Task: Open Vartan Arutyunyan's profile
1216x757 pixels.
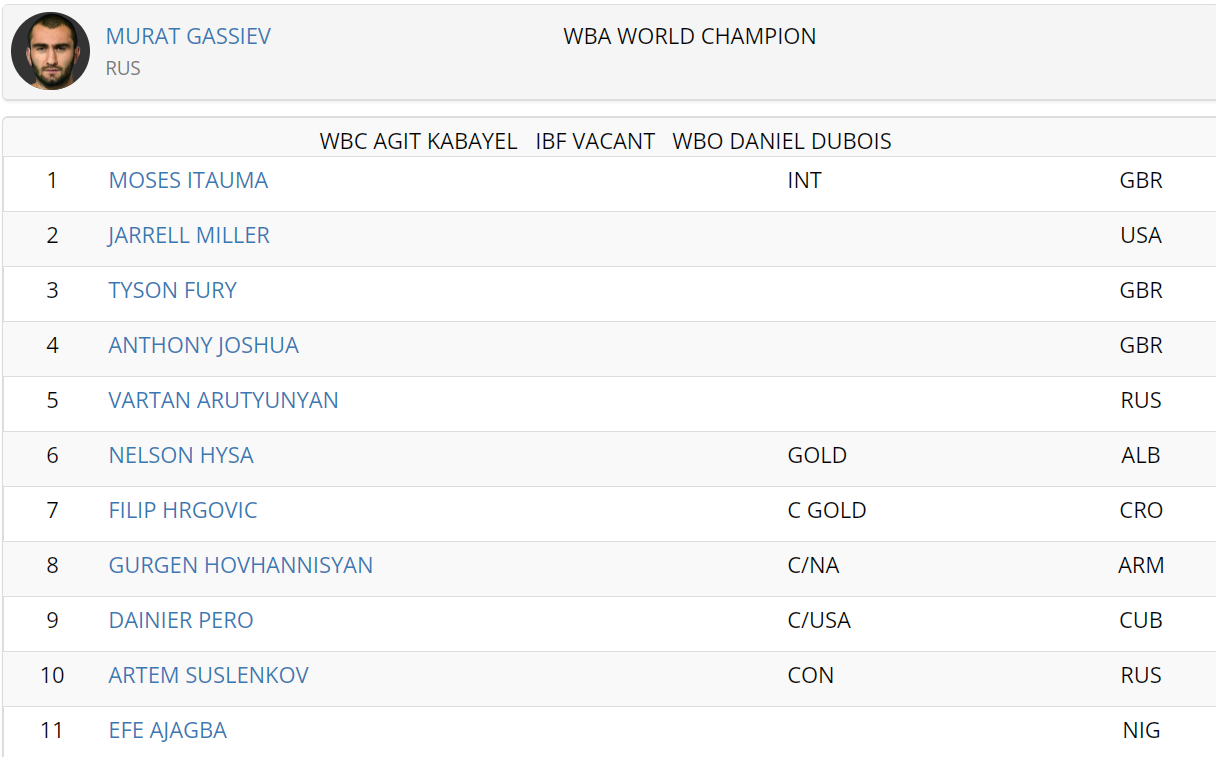Action: (x=224, y=400)
